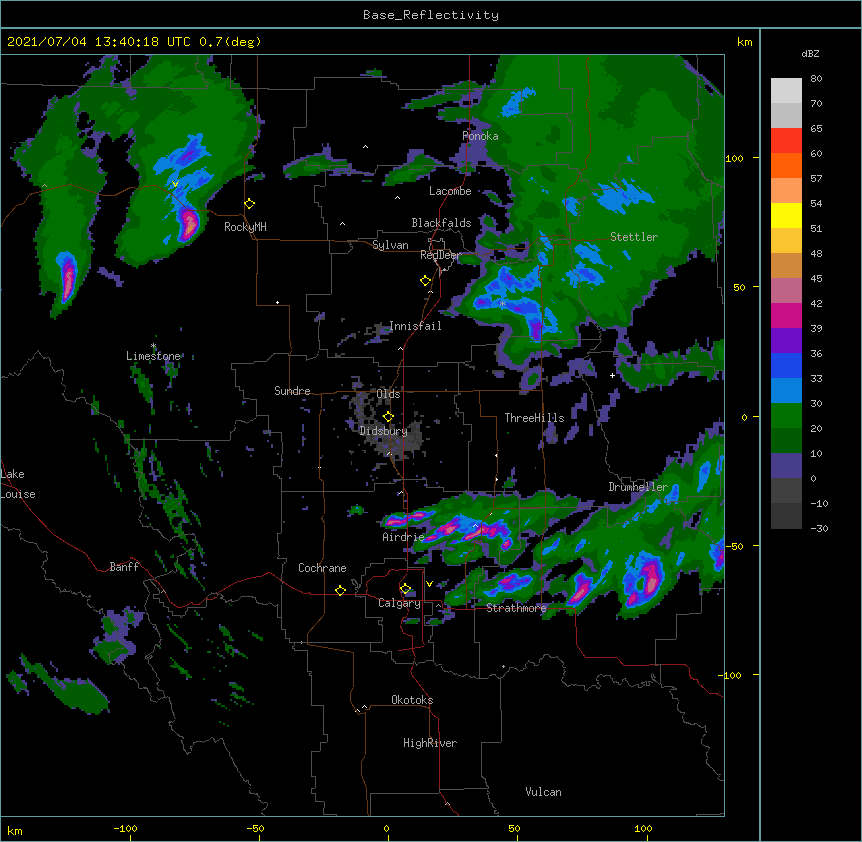Click the Drumheller city label
Viewport: 862px width, 842px height.
coord(638,487)
